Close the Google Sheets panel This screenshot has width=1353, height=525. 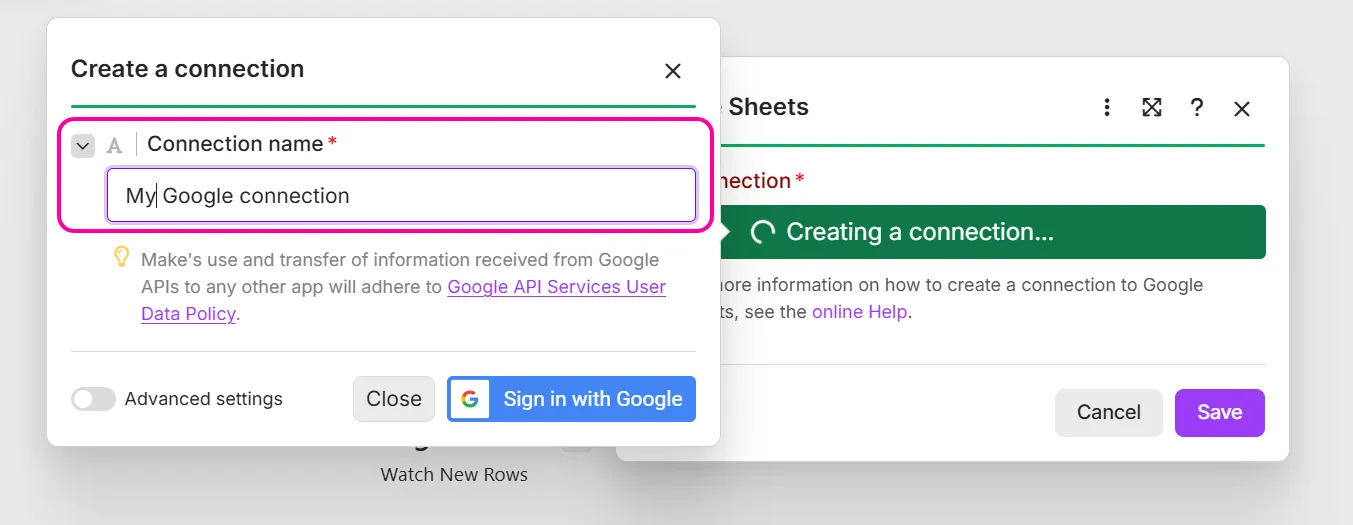(x=1242, y=108)
